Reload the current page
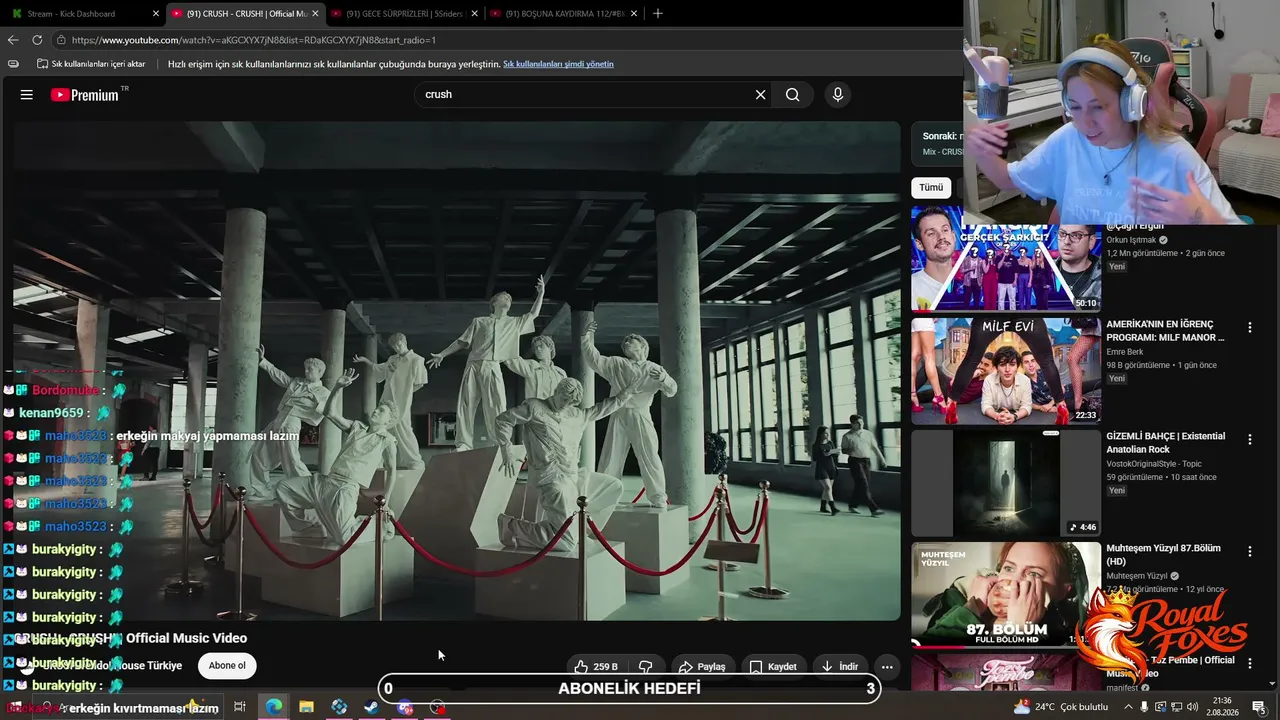The height and width of the screenshot is (720, 1280). [37, 40]
